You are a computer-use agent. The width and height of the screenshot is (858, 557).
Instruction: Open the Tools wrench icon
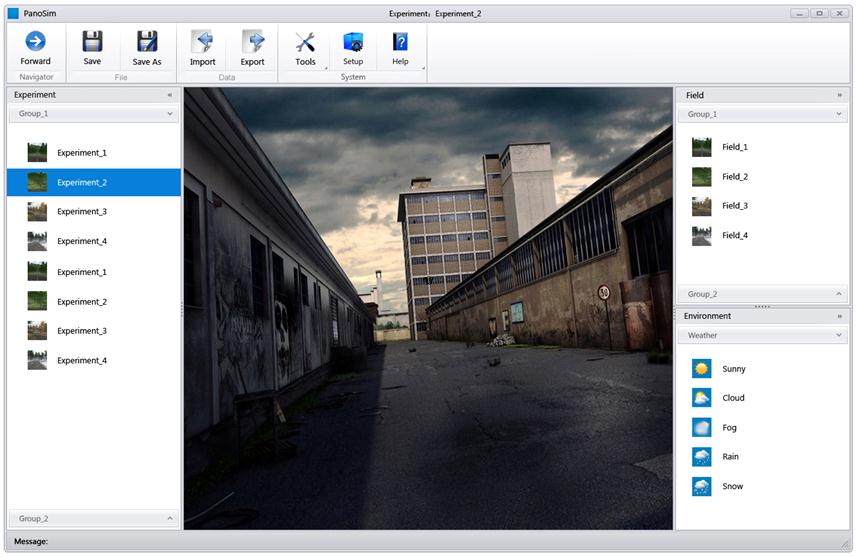pos(305,41)
